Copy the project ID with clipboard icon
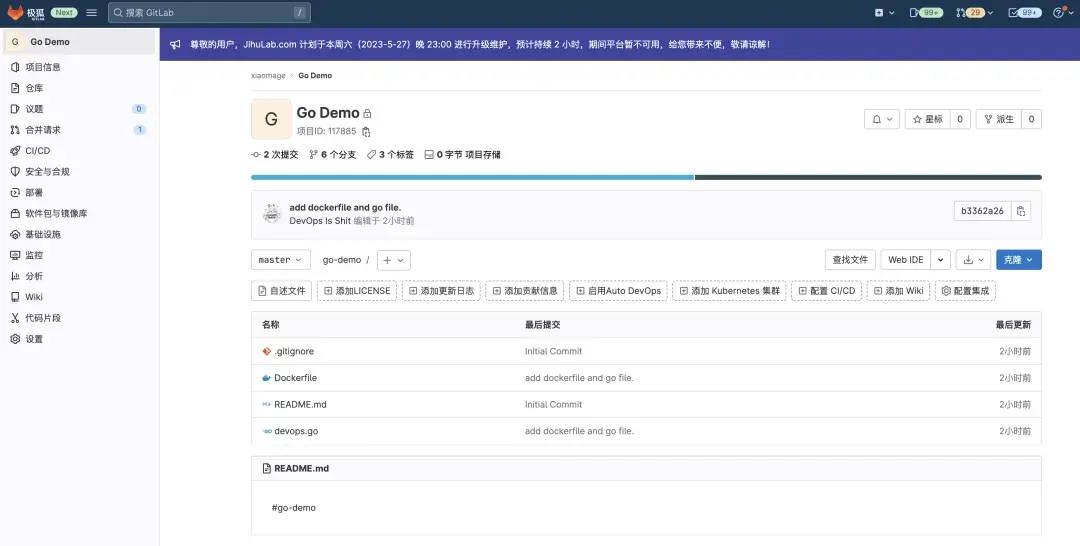This screenshot has width=1080, height=546. 366,132
